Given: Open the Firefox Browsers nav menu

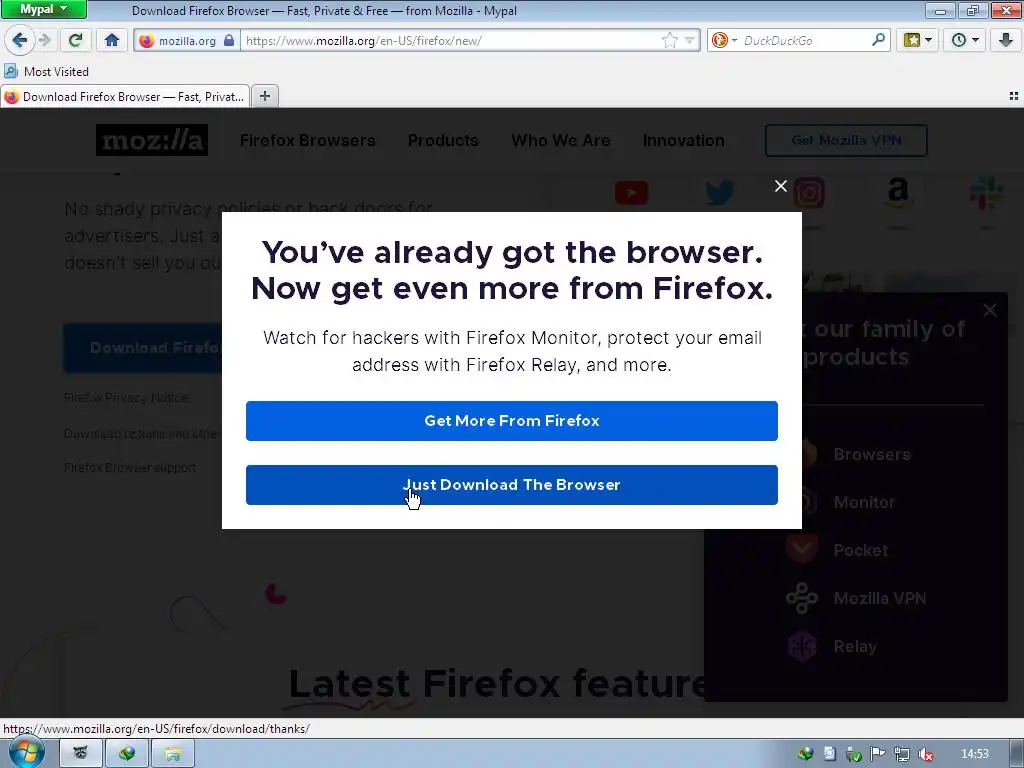Looking at the screenshot, I should pos(308,140).
